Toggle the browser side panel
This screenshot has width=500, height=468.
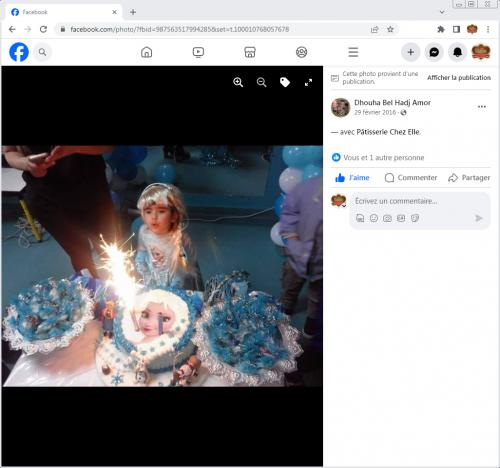tap(456, 29)
